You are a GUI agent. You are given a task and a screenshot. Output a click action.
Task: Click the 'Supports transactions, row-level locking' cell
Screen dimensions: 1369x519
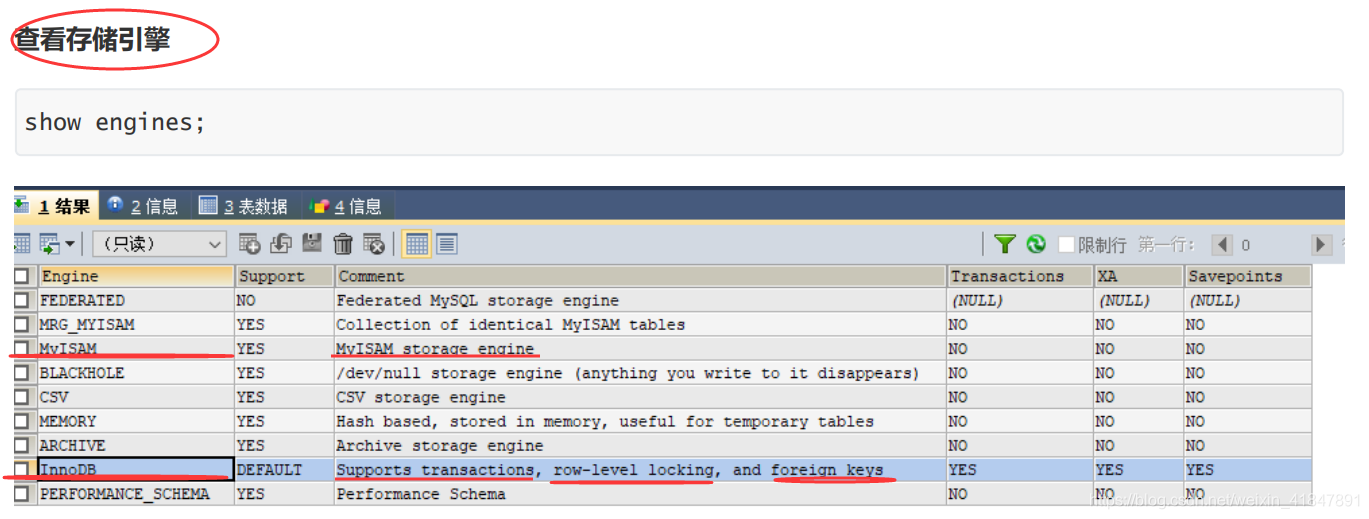coord(640,469)
